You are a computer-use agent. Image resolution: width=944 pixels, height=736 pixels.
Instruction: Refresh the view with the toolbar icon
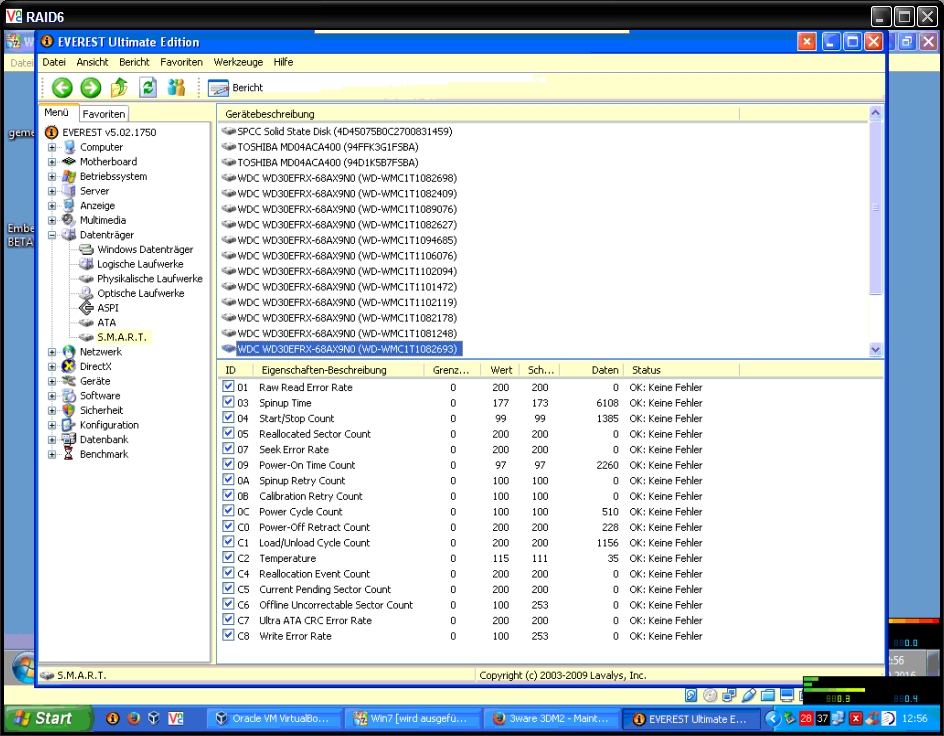point(148,88)
